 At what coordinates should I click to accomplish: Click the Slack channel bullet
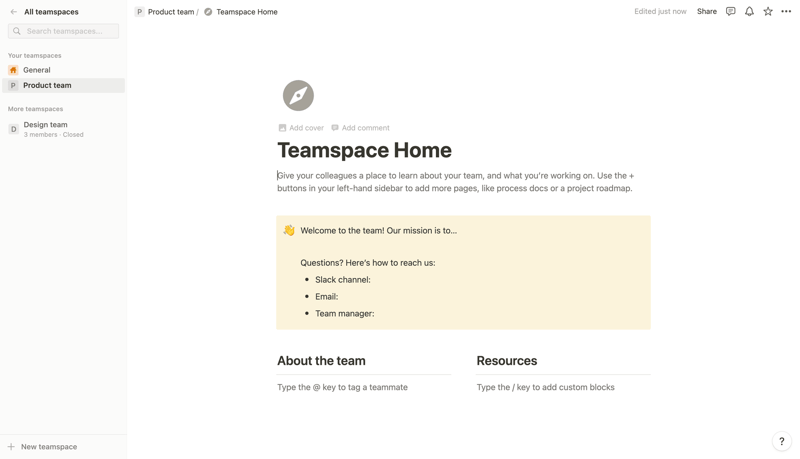click(x=343, y=279)
